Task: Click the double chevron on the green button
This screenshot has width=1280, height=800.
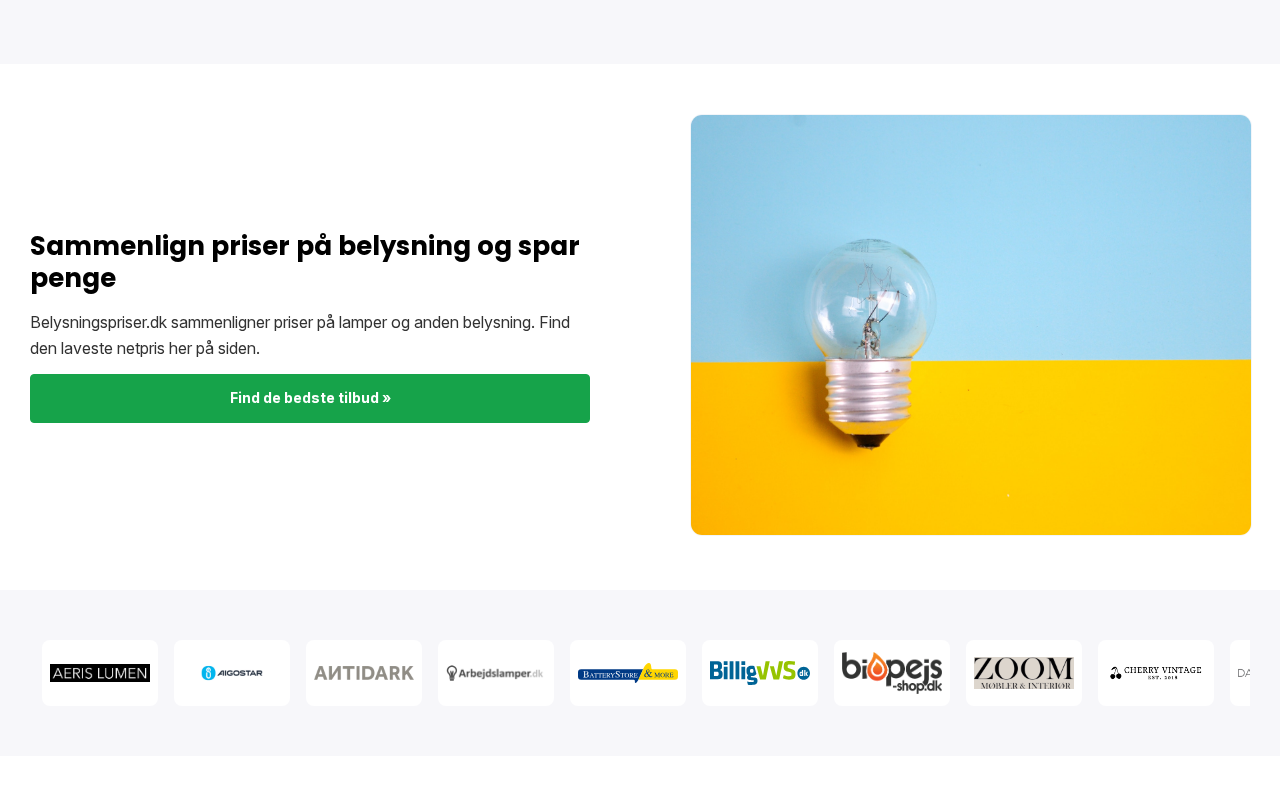Action: click(387, 398)
